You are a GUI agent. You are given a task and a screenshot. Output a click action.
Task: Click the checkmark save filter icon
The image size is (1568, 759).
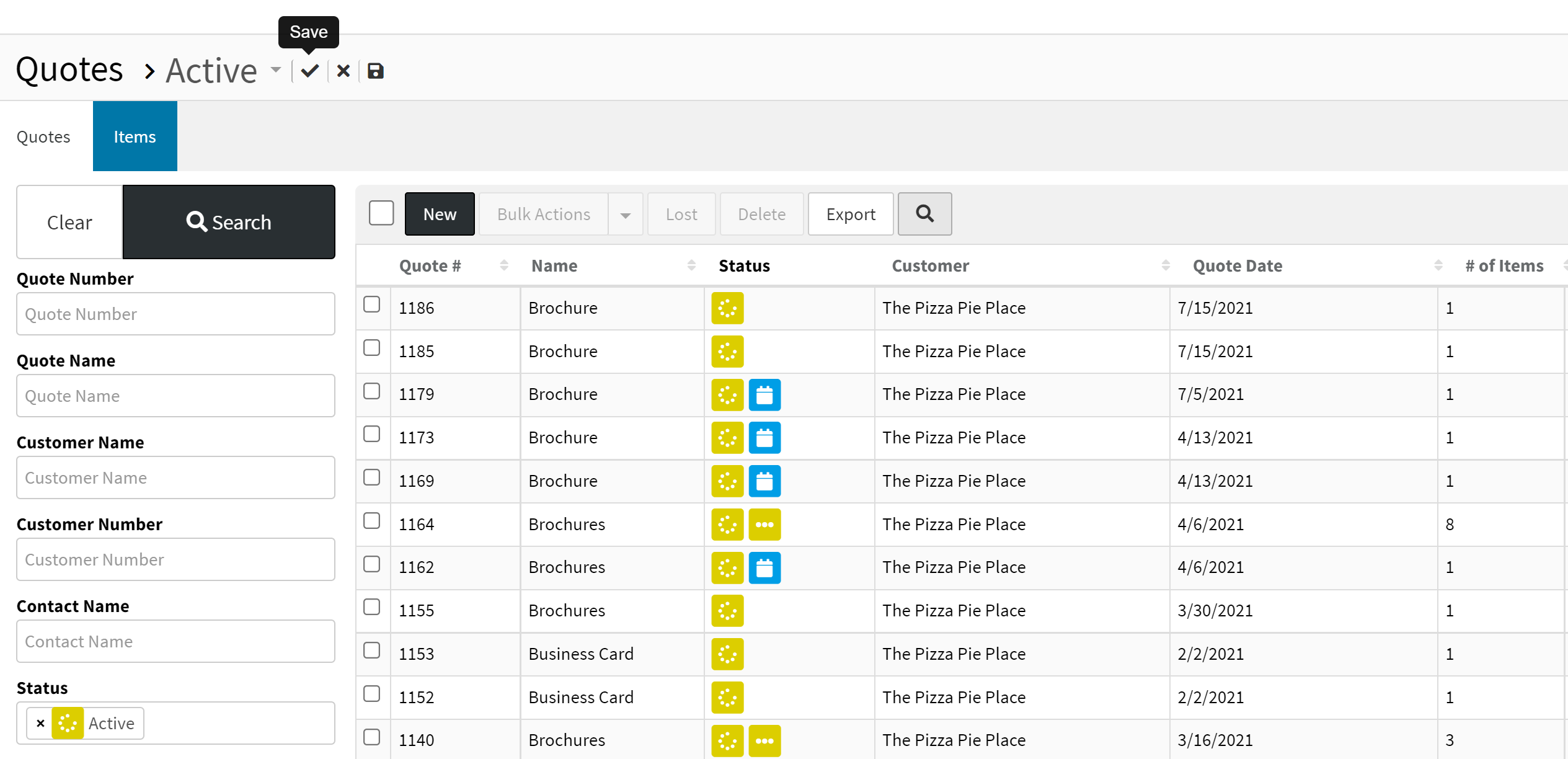coord(310,71)
